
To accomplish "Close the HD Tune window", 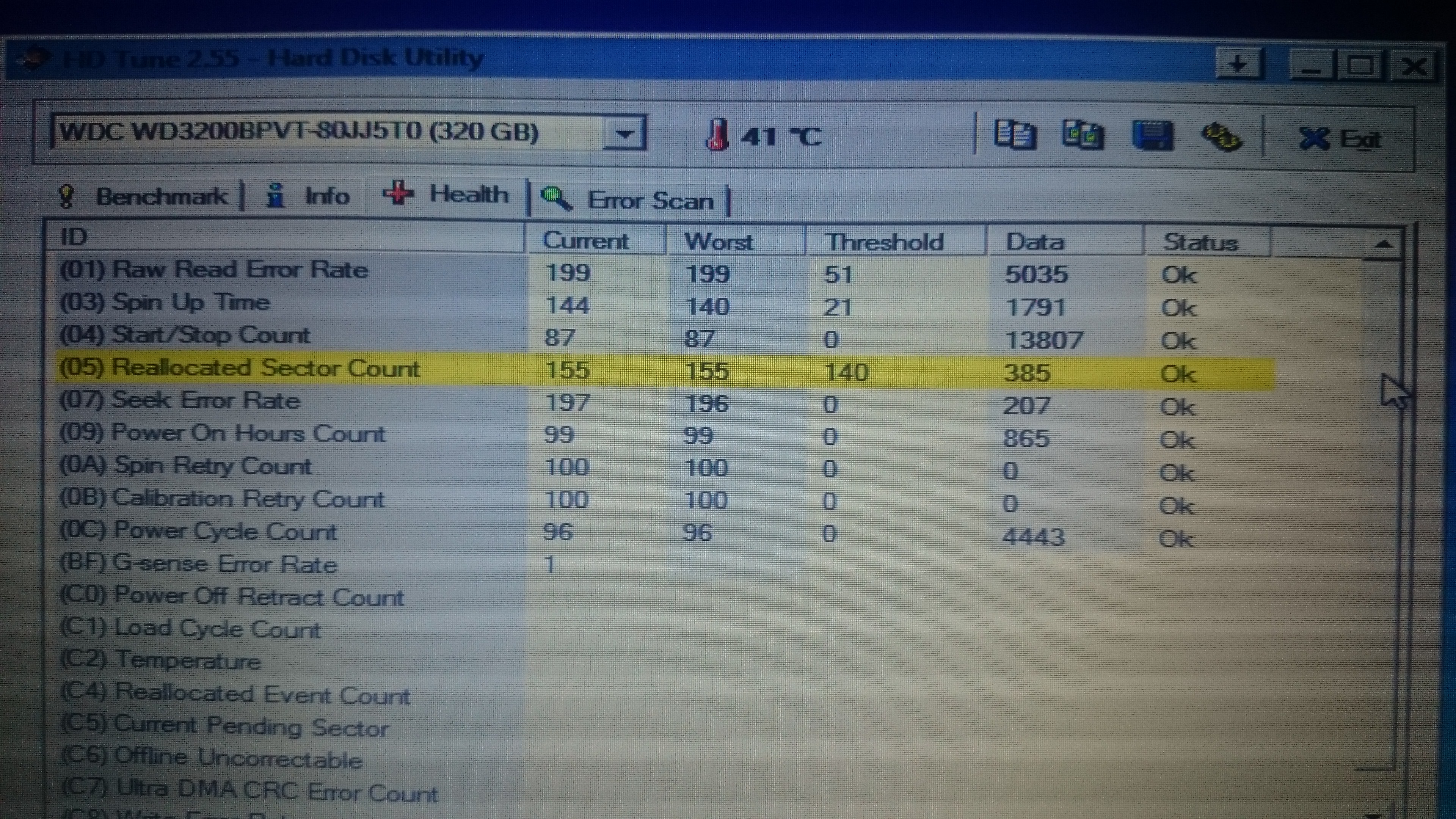I will 1414,67.
